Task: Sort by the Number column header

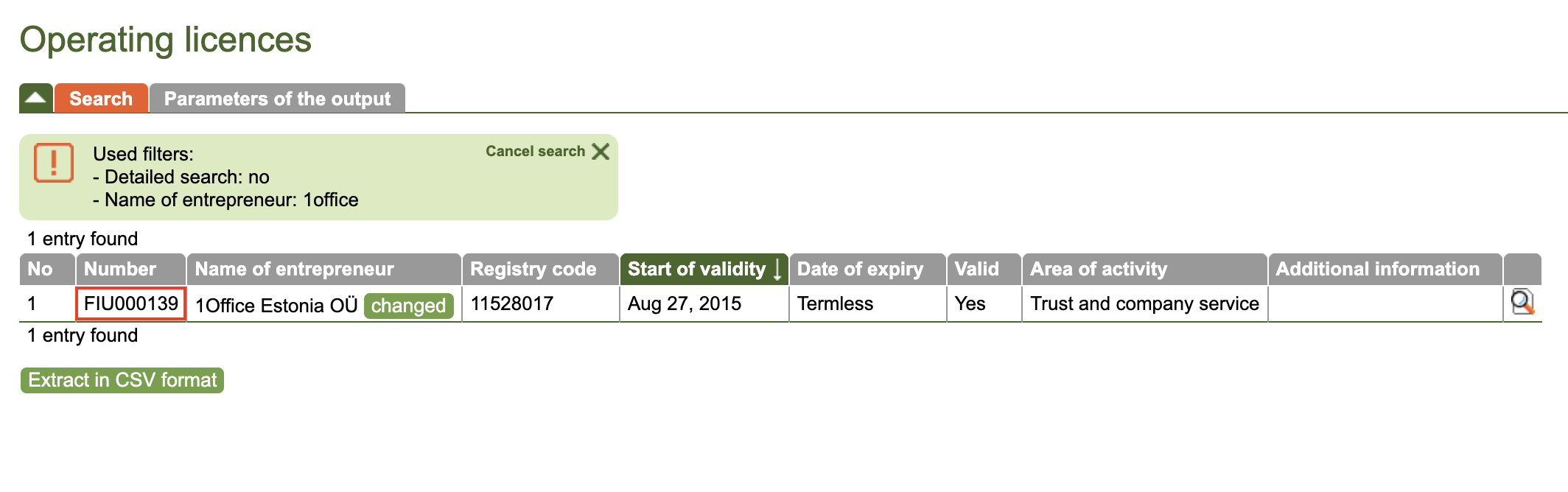Action: pyautogui.click(x=120, y=270)
